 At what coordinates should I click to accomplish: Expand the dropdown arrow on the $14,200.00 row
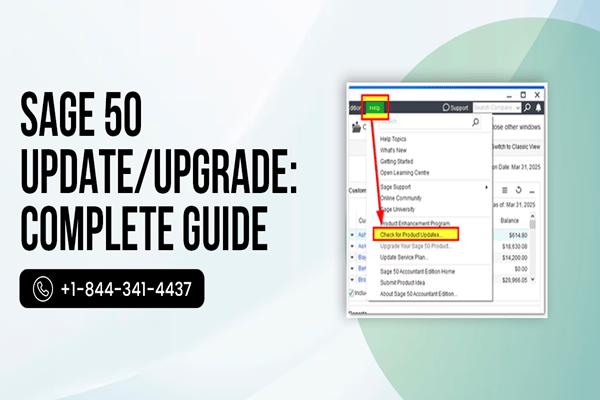(x=352, y=257)
